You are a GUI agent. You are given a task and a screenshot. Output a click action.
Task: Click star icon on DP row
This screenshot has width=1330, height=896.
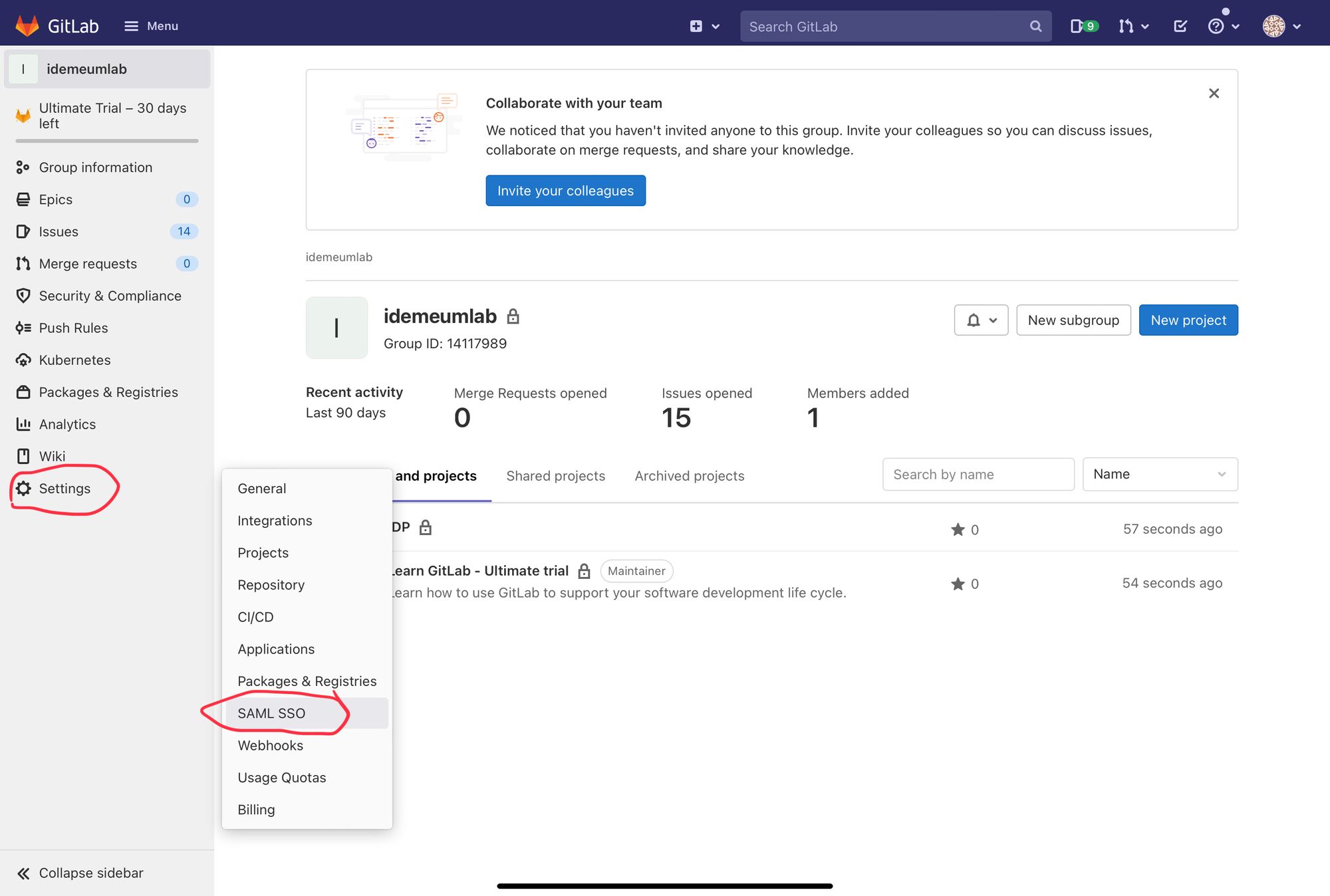pyautogui.click(x=958, y=530)
